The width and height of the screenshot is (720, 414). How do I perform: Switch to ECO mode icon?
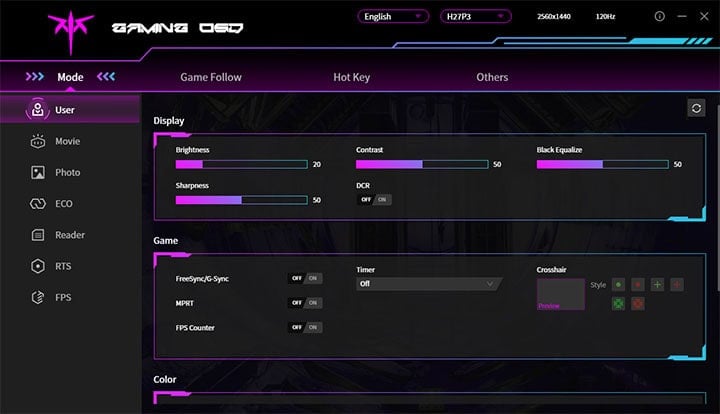pos(38,203)
